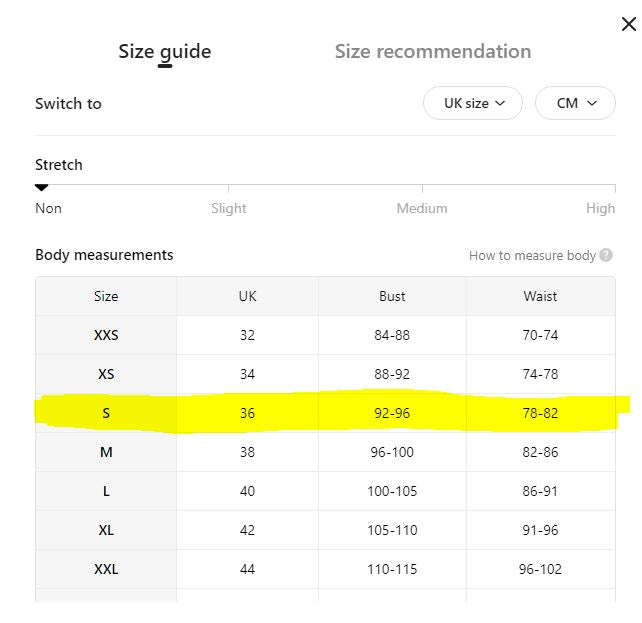Click the chevron in the UK size selector
Image resolution: width=642 pixels, height=623 pixels.
(x=500, y=103)
